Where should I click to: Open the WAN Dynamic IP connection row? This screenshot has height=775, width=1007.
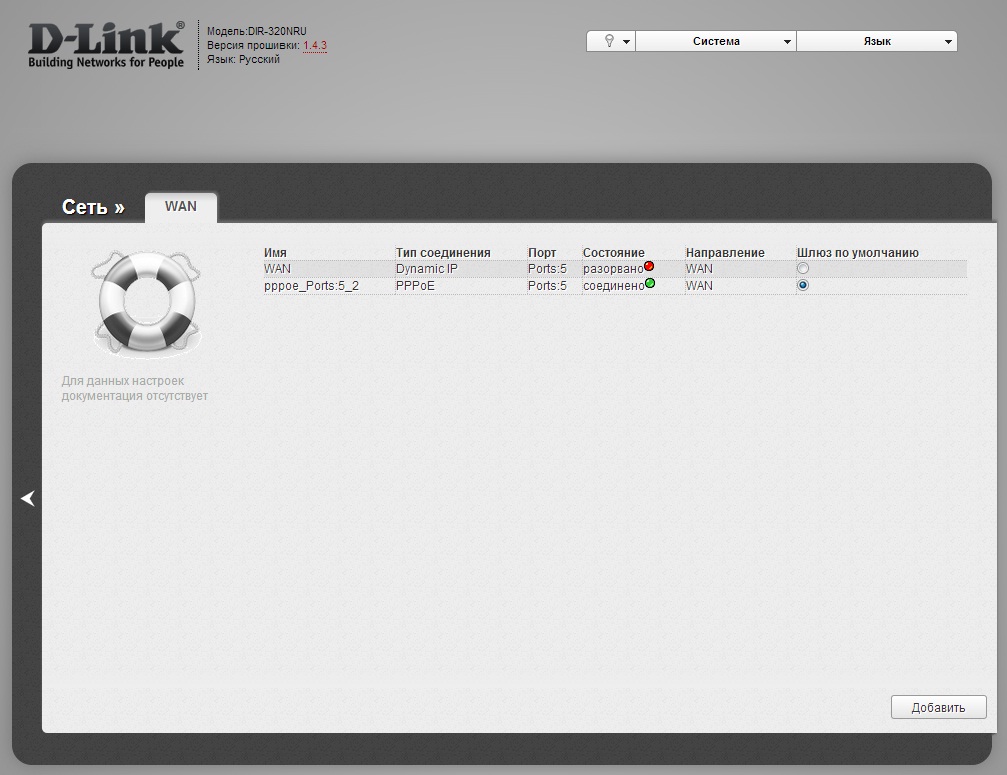615,268
